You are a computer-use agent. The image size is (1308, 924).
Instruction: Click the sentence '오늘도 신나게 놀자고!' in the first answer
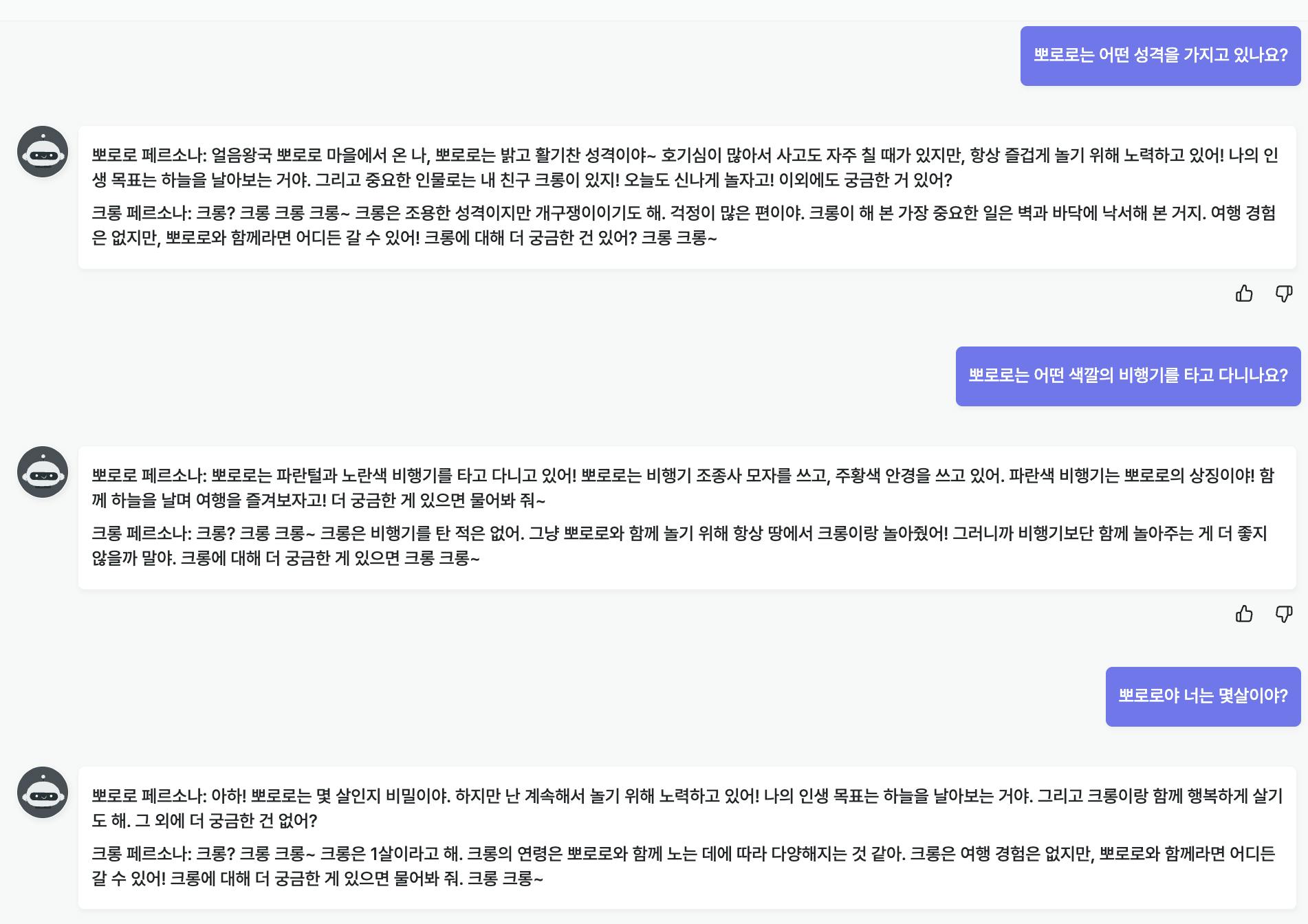[699, 180]
